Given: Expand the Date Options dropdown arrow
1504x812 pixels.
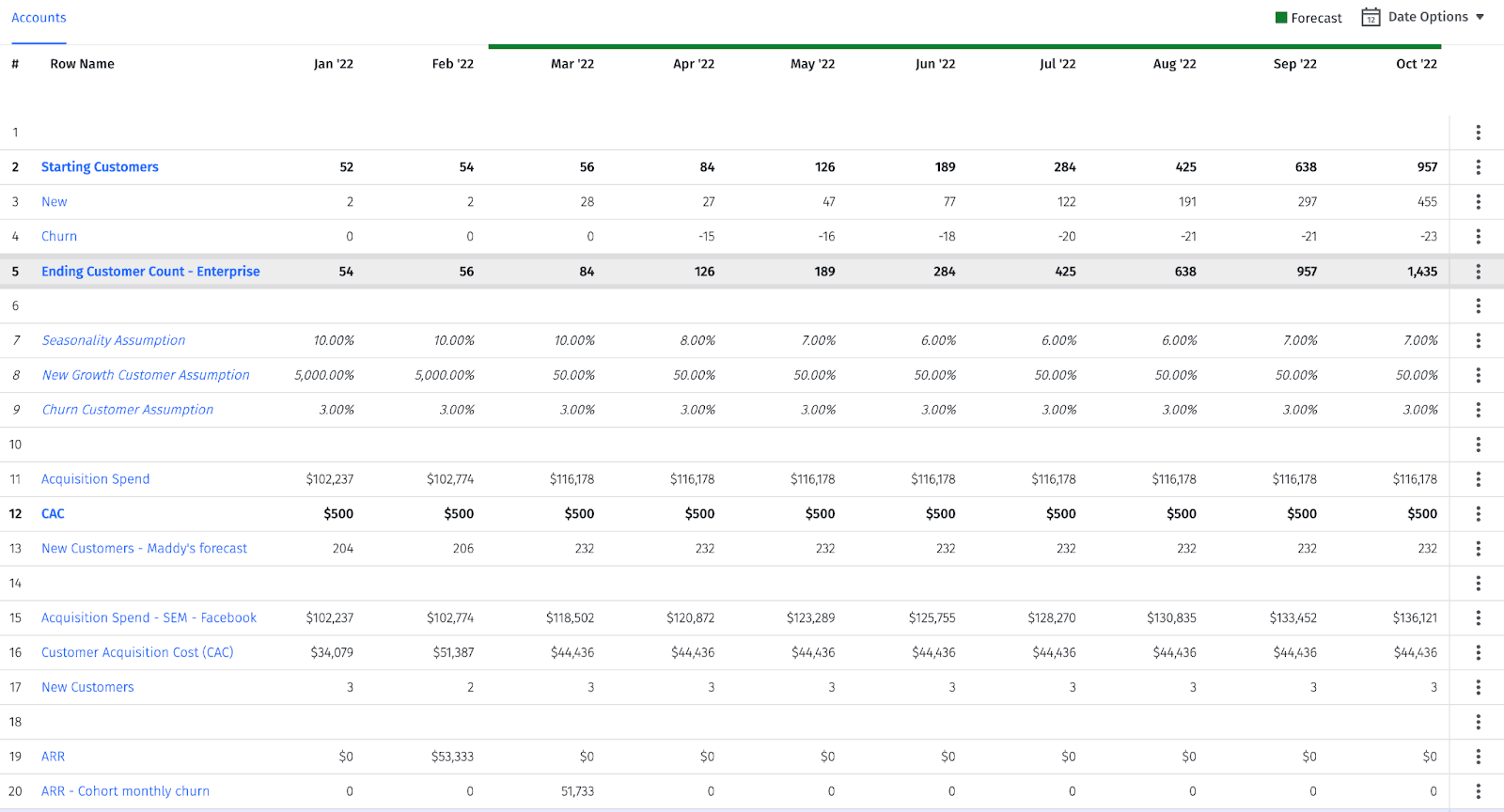Looking at the screenshot, I should tap(1480, 18).
